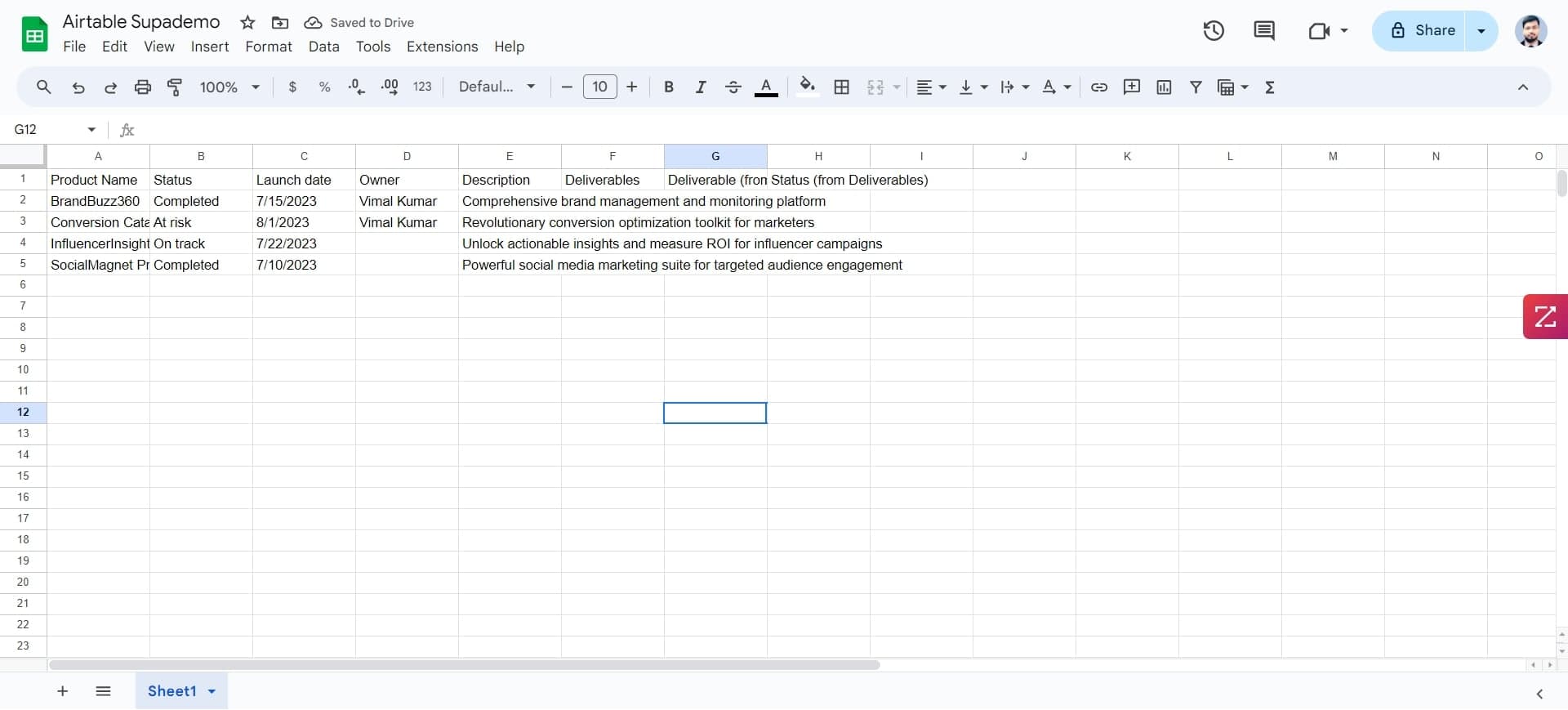Open the Google account avatar
The image size is (1568, 710).
tap(1530, 31)
